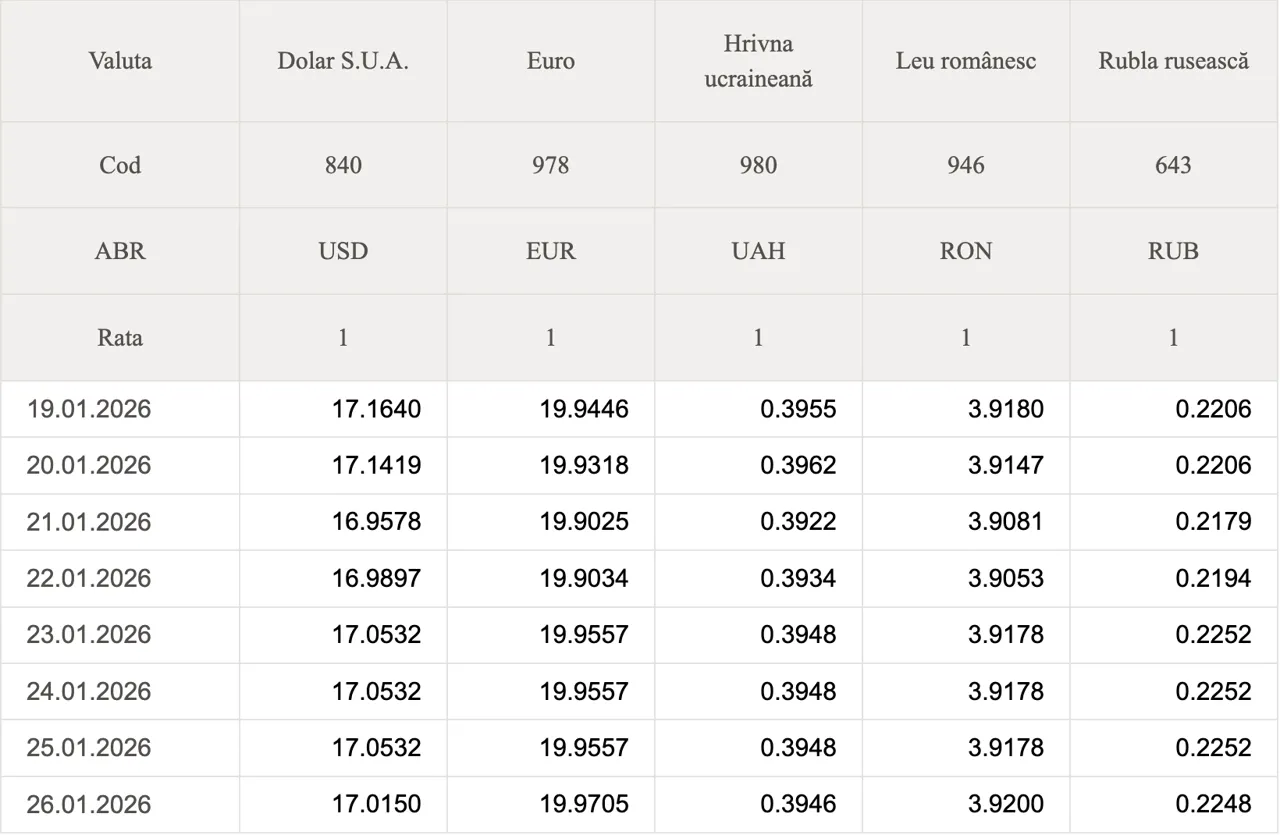Screen dimensions: 1280x835
Task: Click the ruble value 0.2248
Action: tap(1213, 805)
